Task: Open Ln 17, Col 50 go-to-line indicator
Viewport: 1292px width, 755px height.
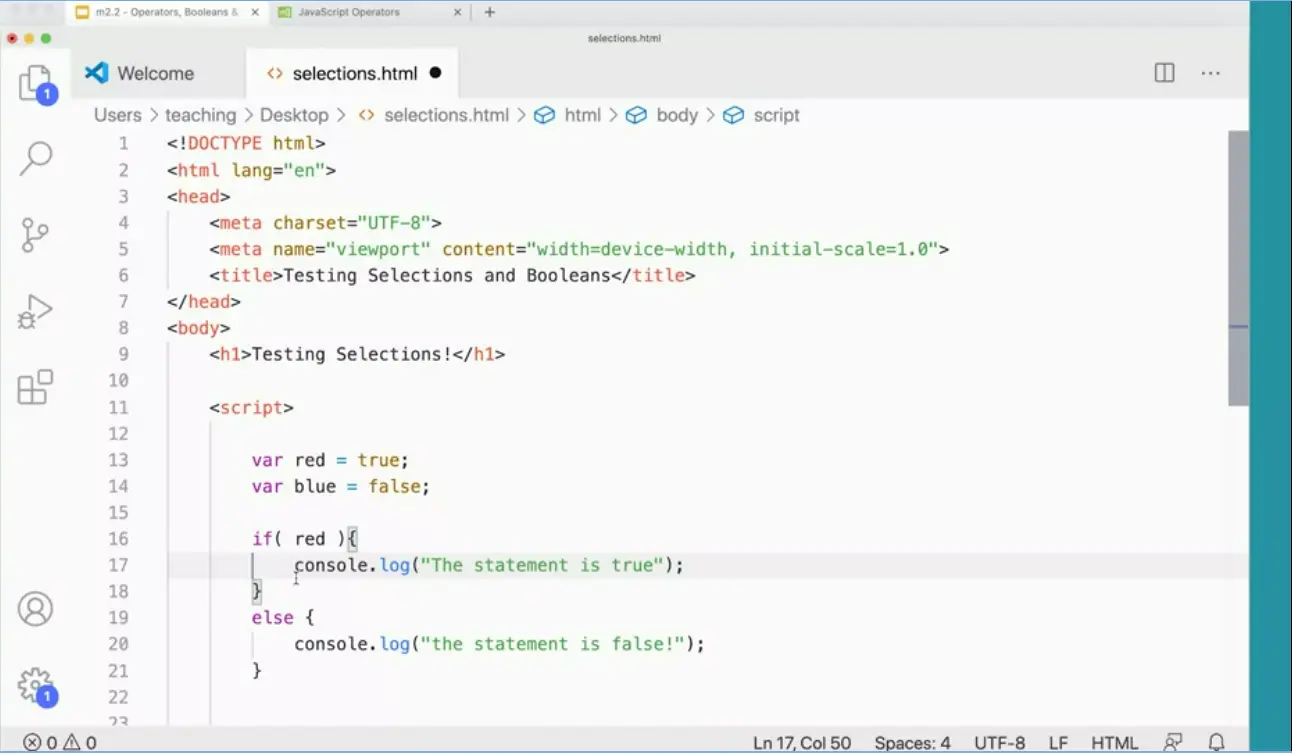Action: (x=802, y=743)
